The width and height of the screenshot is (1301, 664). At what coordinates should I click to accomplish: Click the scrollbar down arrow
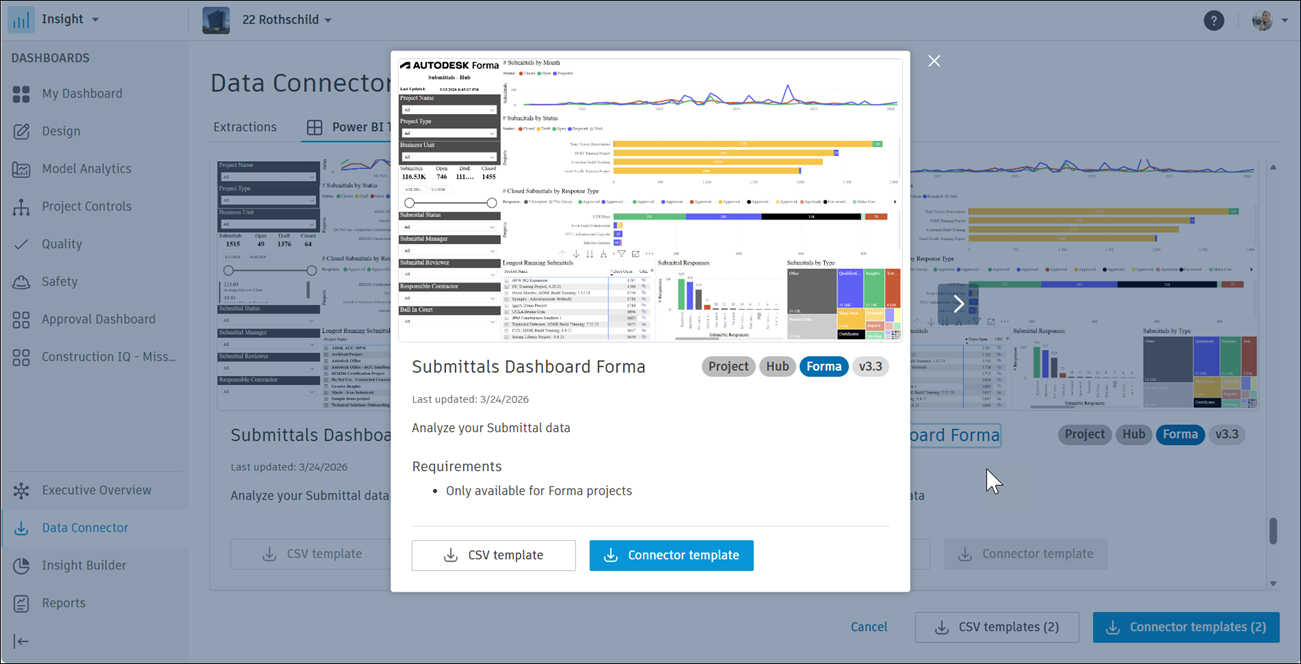[1273, 584]
